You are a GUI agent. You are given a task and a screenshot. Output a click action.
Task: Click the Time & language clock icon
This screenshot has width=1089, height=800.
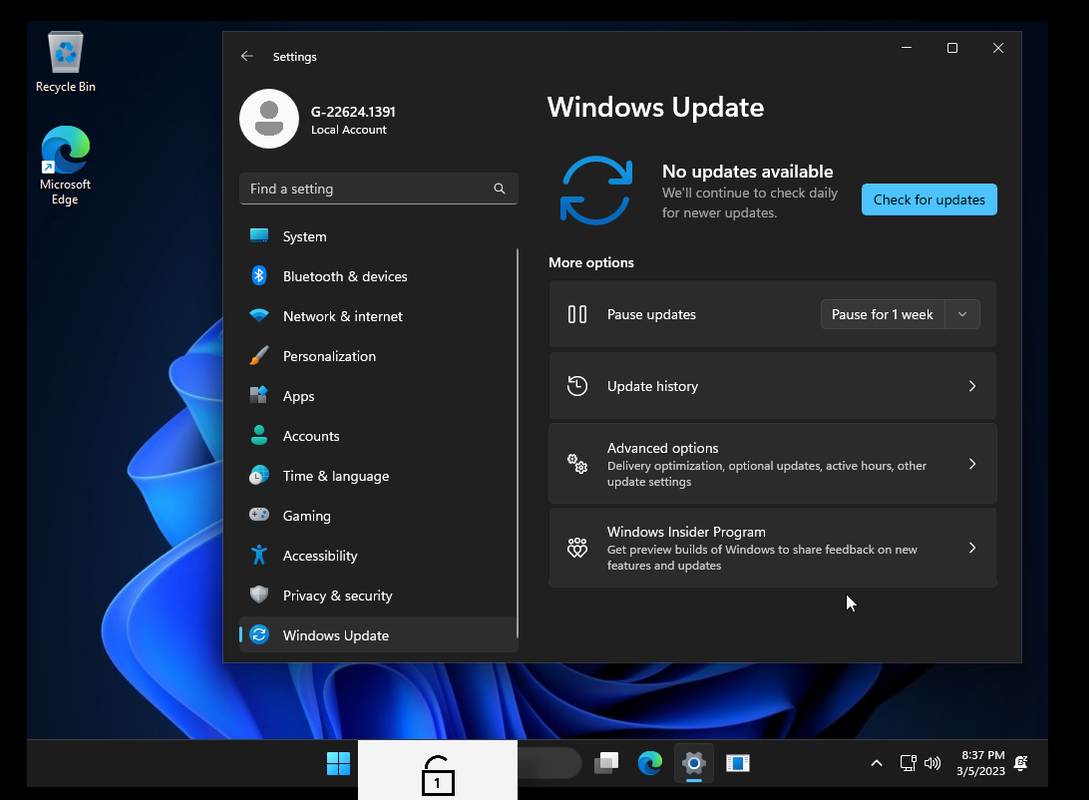259,476
